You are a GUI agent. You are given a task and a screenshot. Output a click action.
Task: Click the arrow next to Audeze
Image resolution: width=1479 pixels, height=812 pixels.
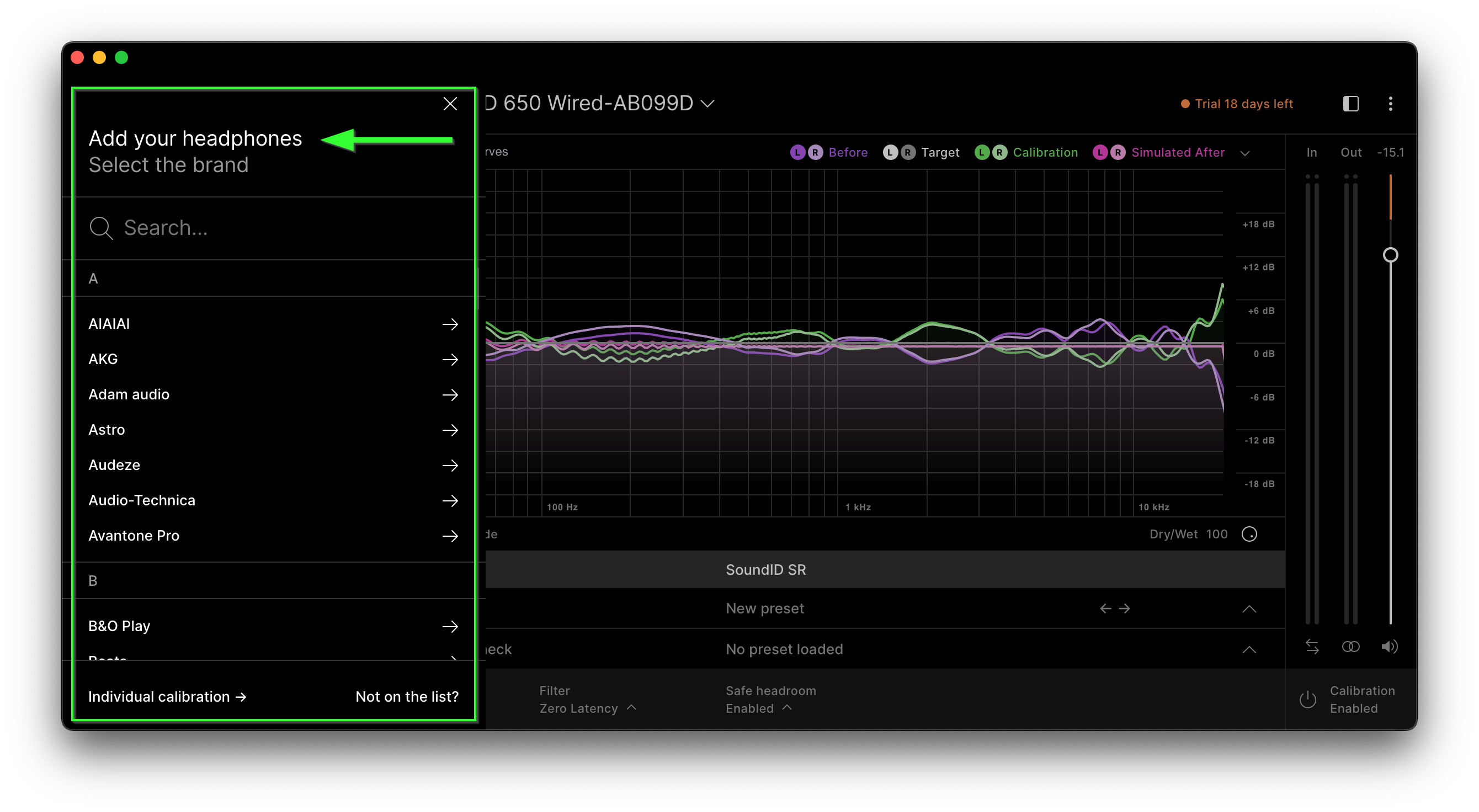pos(450,466)
